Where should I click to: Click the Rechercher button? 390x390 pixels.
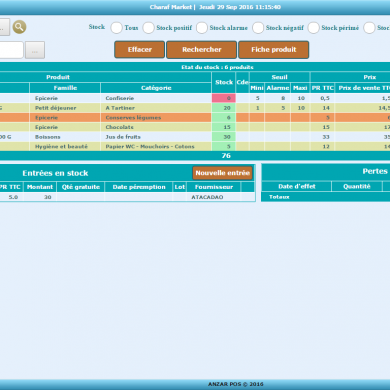click(202, 50)
